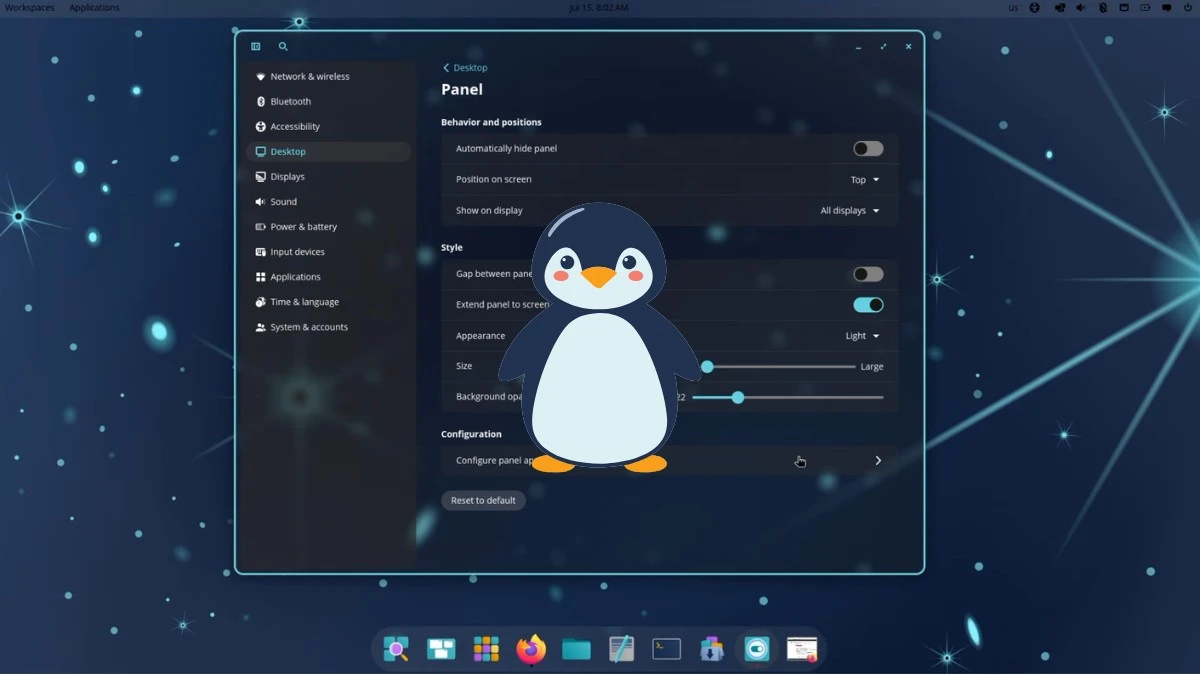
Task: Open the network applet in top panel
Action: (1124, 7)
